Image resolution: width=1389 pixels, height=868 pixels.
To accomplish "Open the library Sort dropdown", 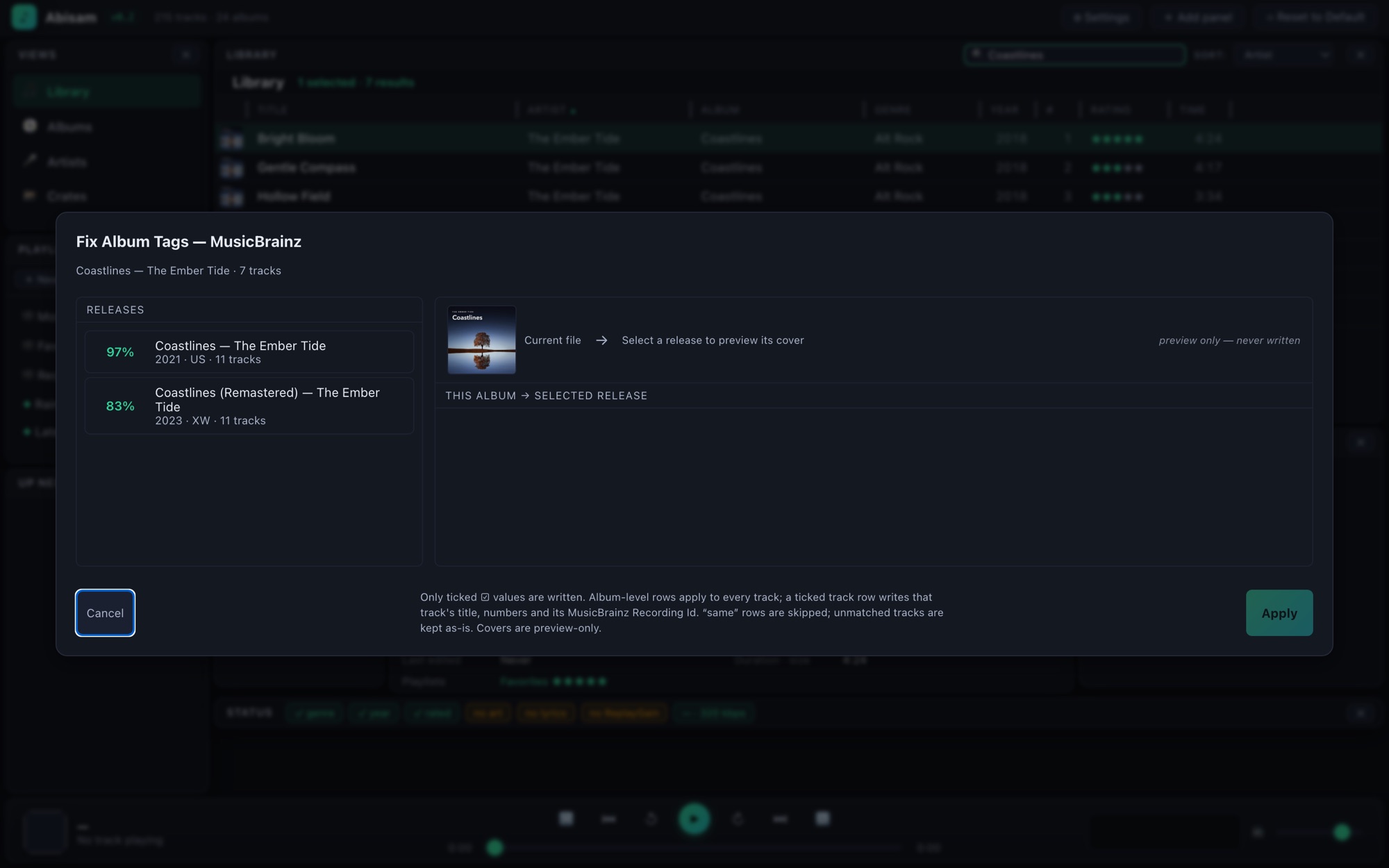I will coord(1286,55).
